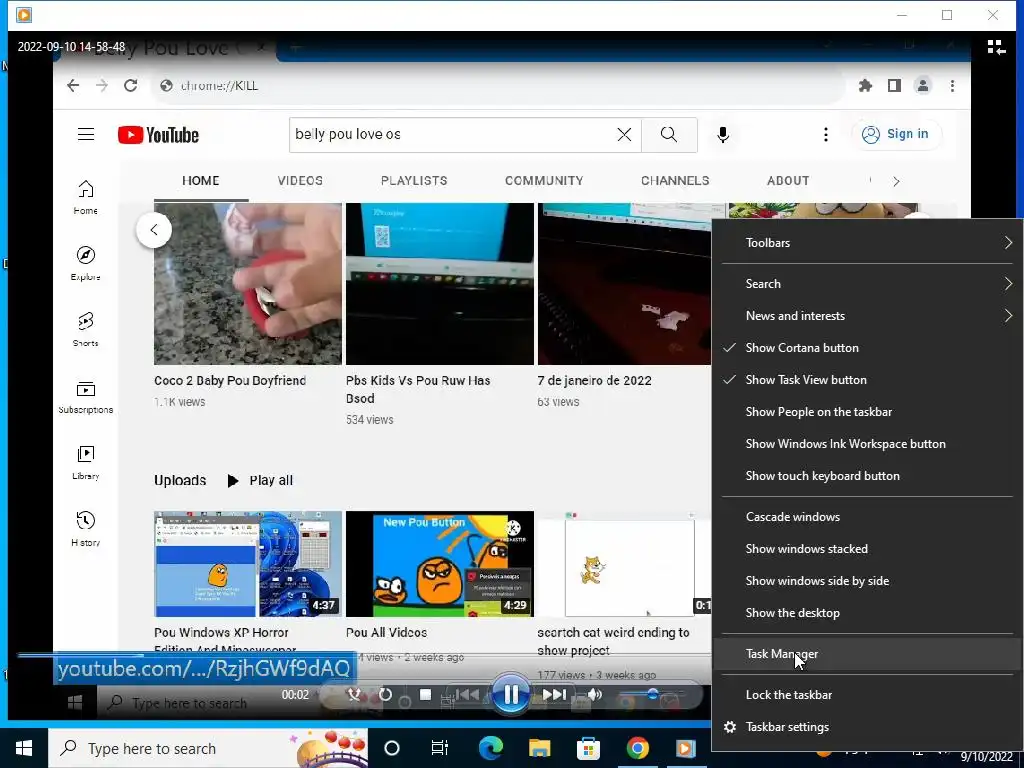Choose Show the desktop
Screen dimensions: 1024x768
pyautogui.click(x=867, y=613)
